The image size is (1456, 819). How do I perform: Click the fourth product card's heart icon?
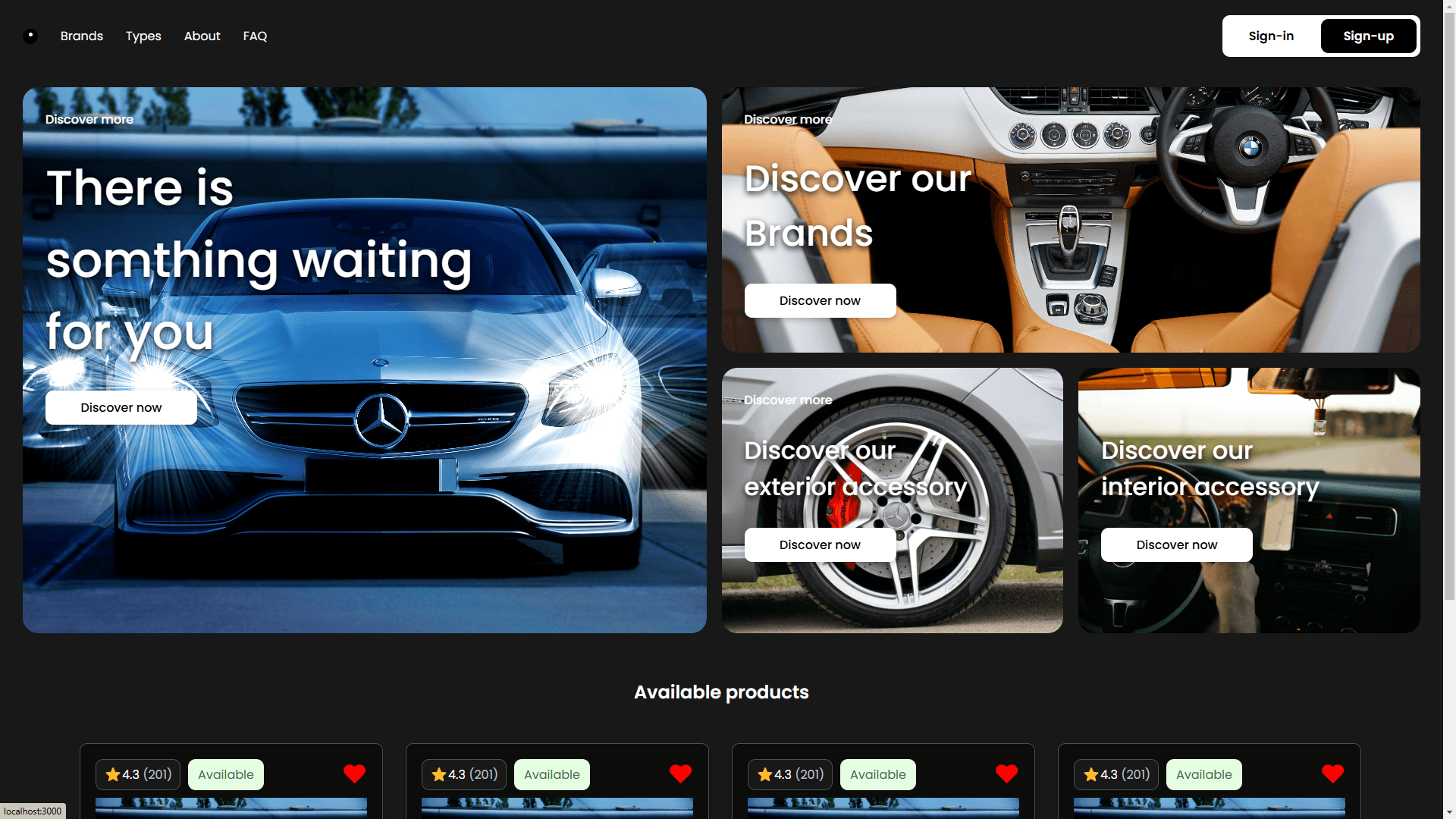pos(1332,773)
